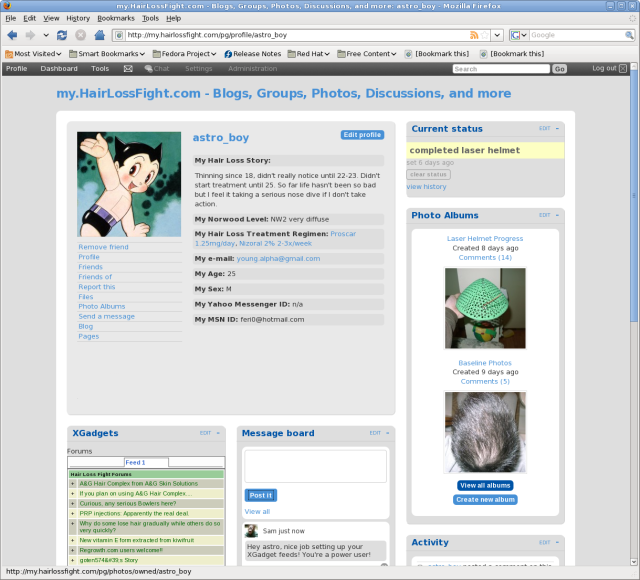Click the Stop loading button
The height and width of the screenshot is (580, 640).
[x=81, y=35]
